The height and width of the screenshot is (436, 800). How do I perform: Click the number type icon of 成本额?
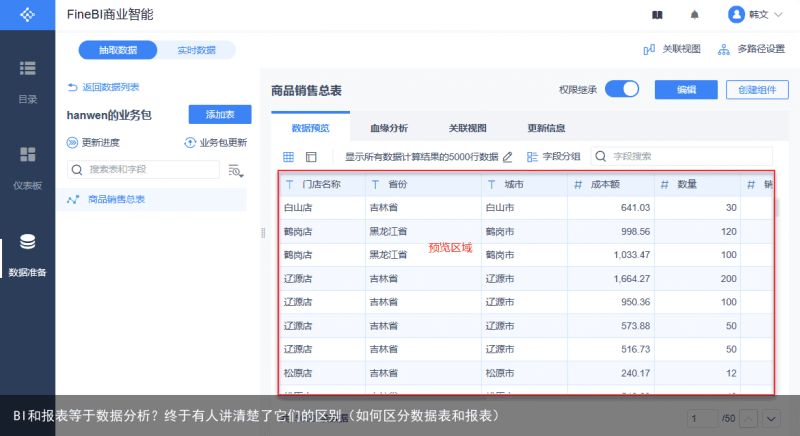click(x=578, y=185)
